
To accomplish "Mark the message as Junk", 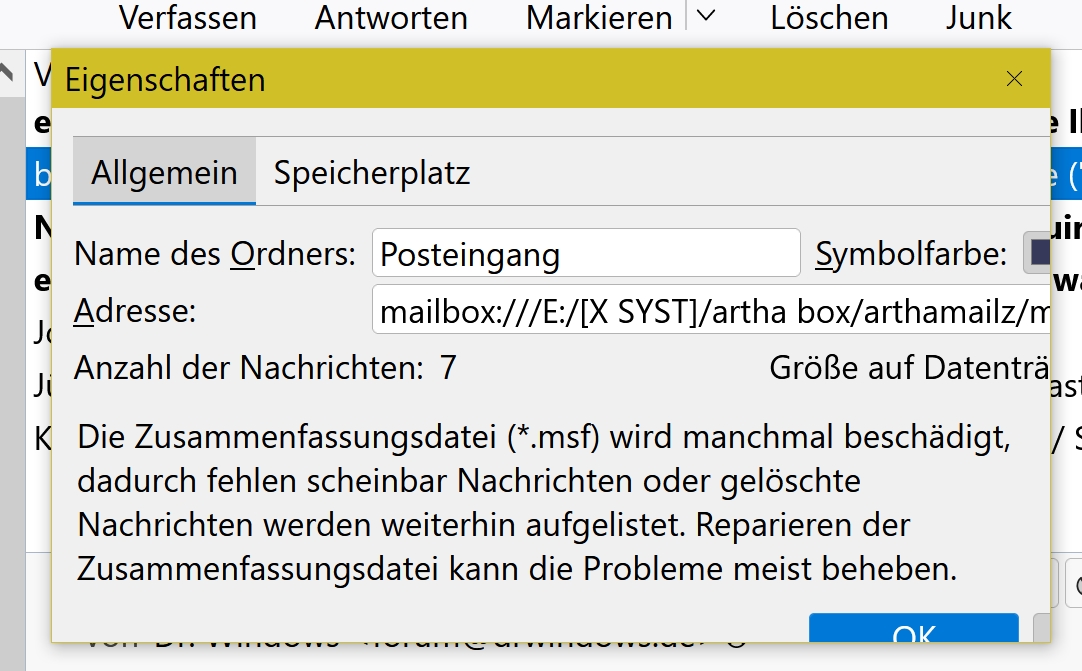I will tap(979, 18).
